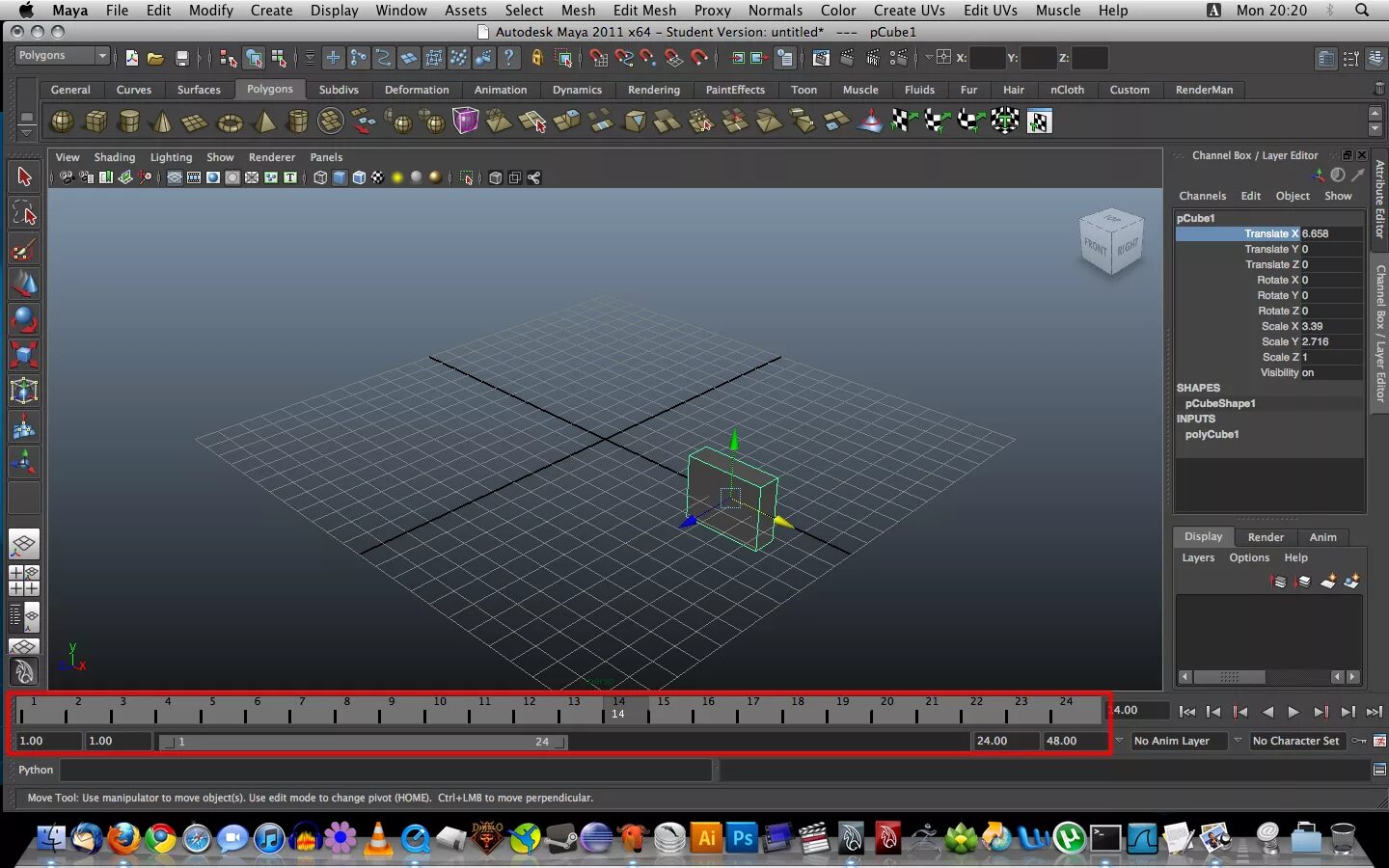Click the padlock selection lock icon
This screenshot has width=1389, height=868.
pyautogui.click(x=537, y=58)
